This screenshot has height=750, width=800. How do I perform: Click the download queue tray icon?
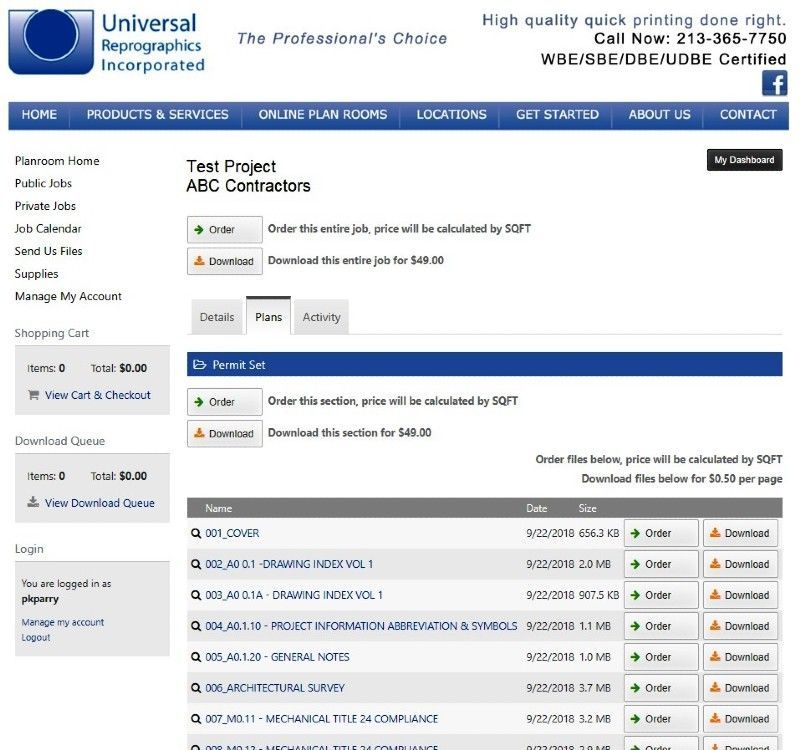[34, 503]
